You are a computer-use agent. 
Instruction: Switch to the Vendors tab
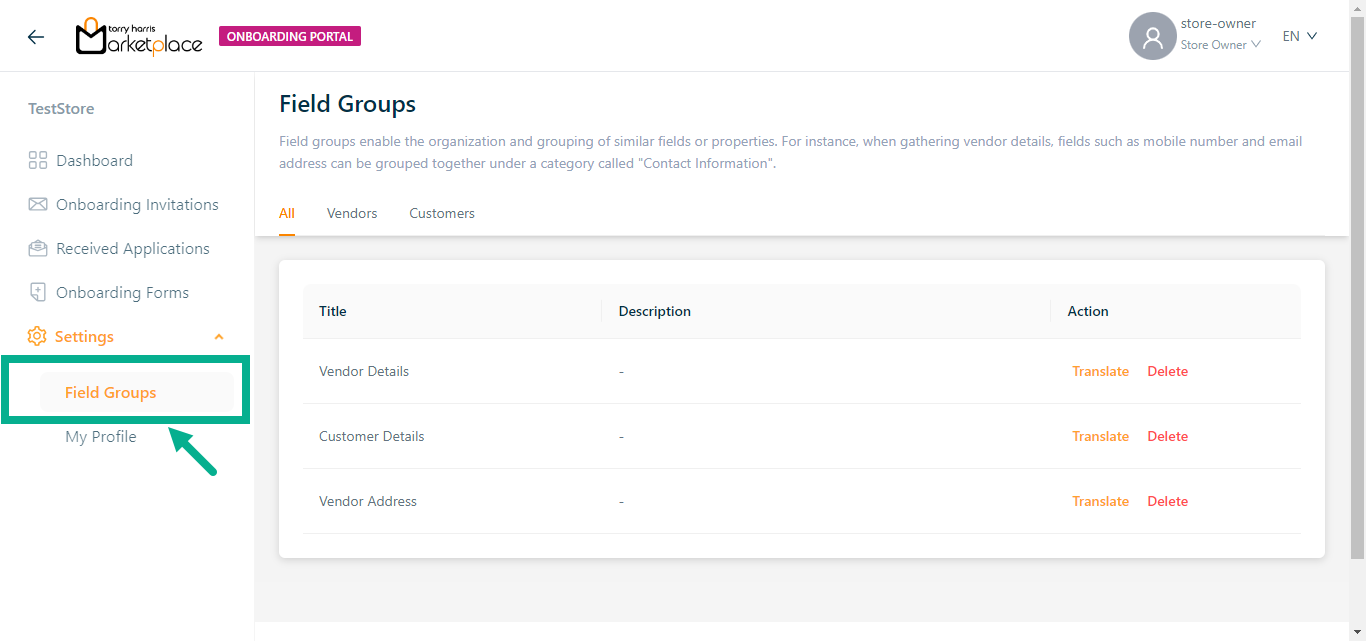[x=352, y=213]
